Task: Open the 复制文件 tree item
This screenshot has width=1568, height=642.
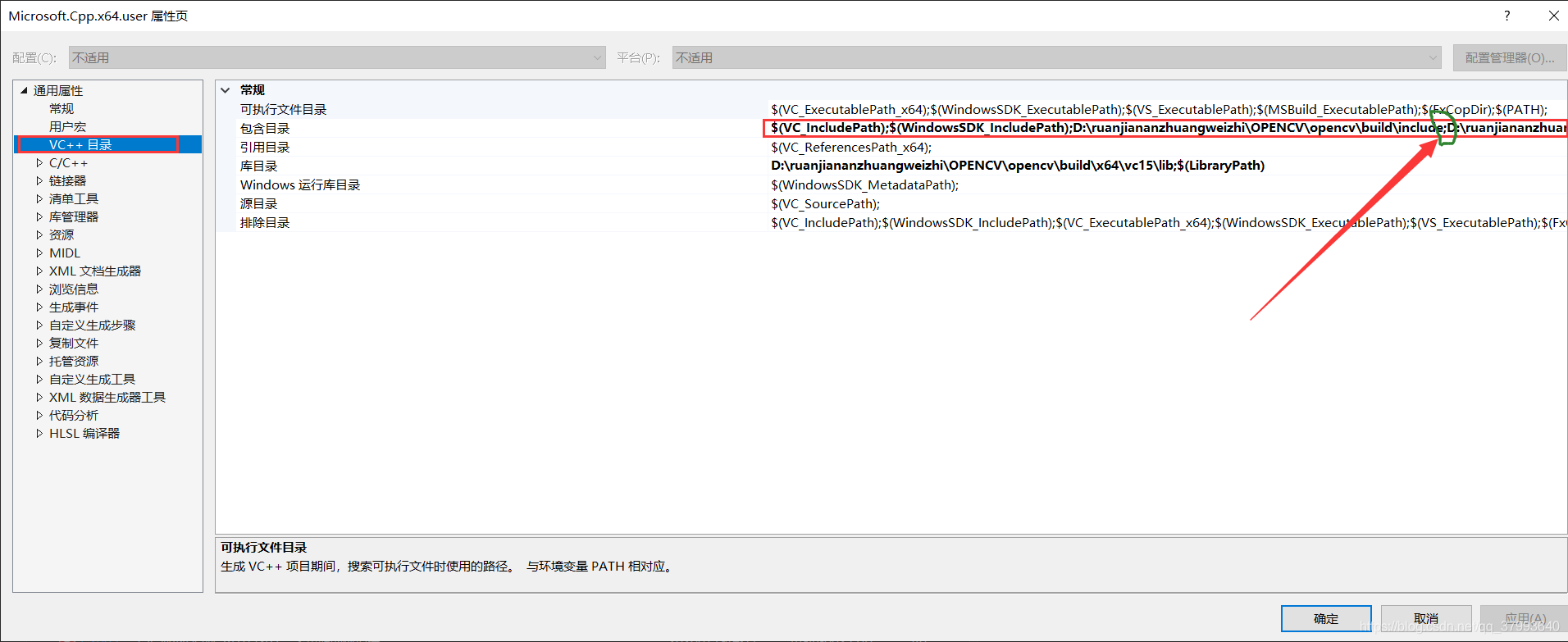Action: click(74, 343)
